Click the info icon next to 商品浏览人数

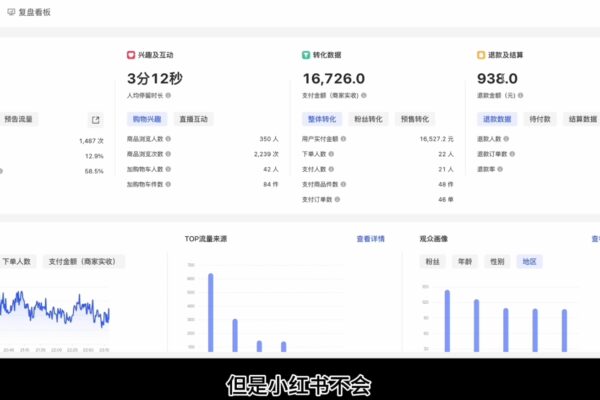click(168, 139)
